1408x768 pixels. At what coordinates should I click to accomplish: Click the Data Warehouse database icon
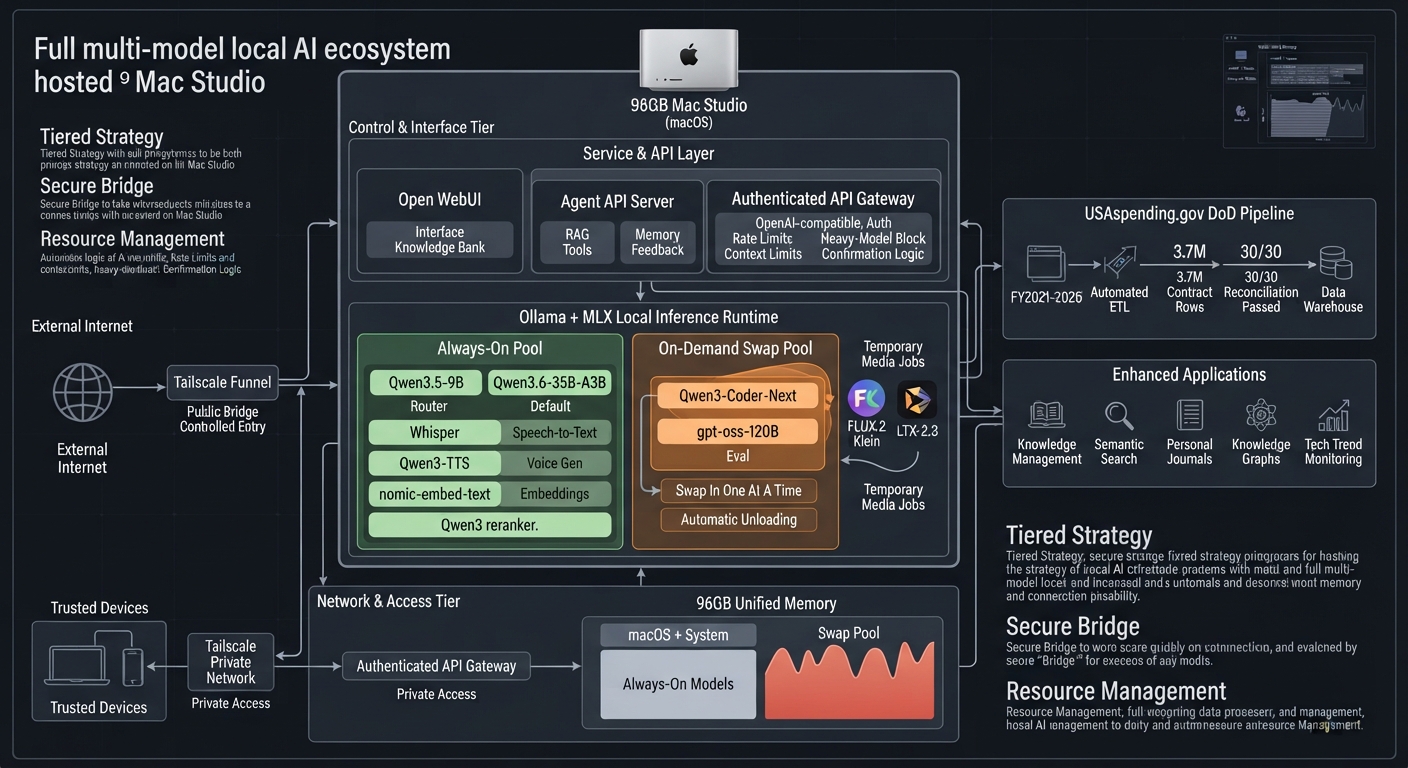pos(1335,263)
